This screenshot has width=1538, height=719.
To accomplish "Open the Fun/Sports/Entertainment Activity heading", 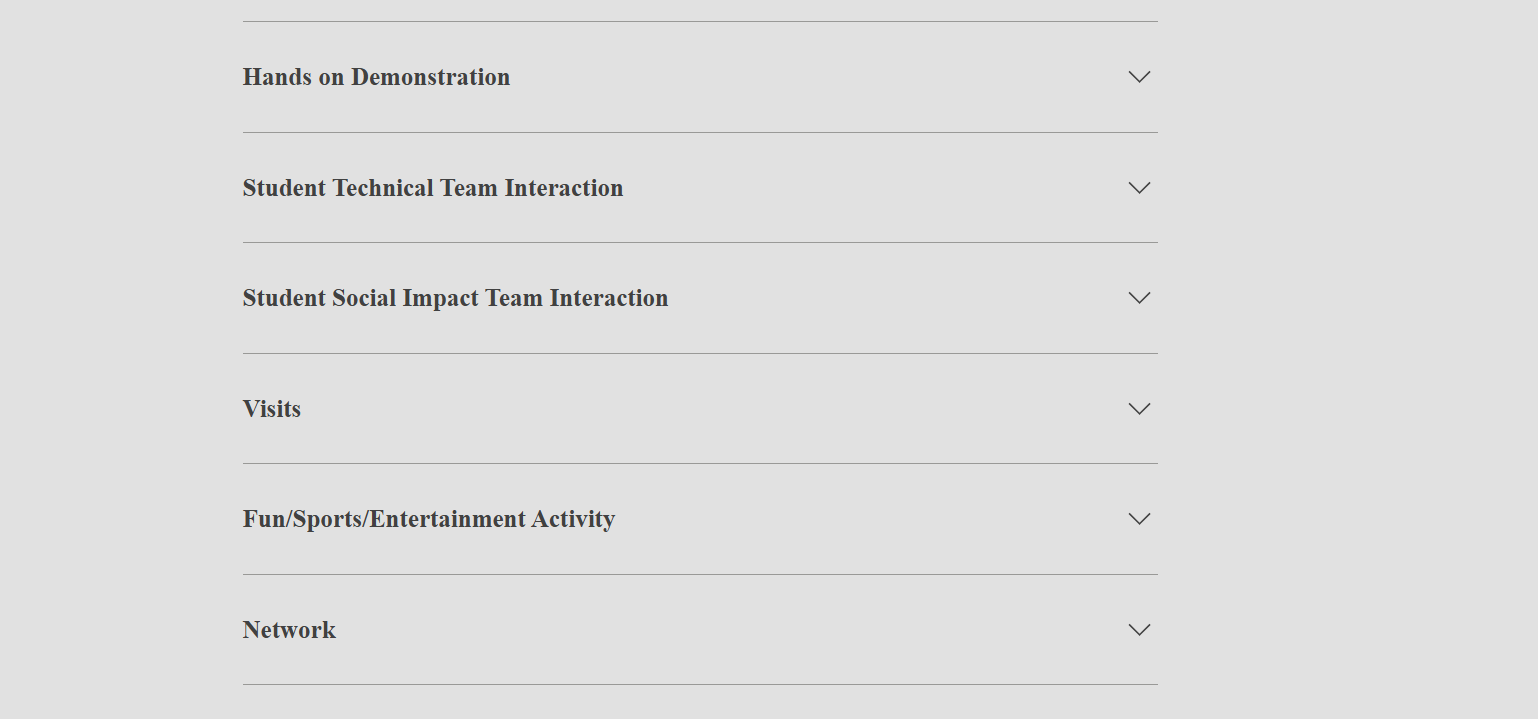I will pyautogui.click(x=428, y=519).
